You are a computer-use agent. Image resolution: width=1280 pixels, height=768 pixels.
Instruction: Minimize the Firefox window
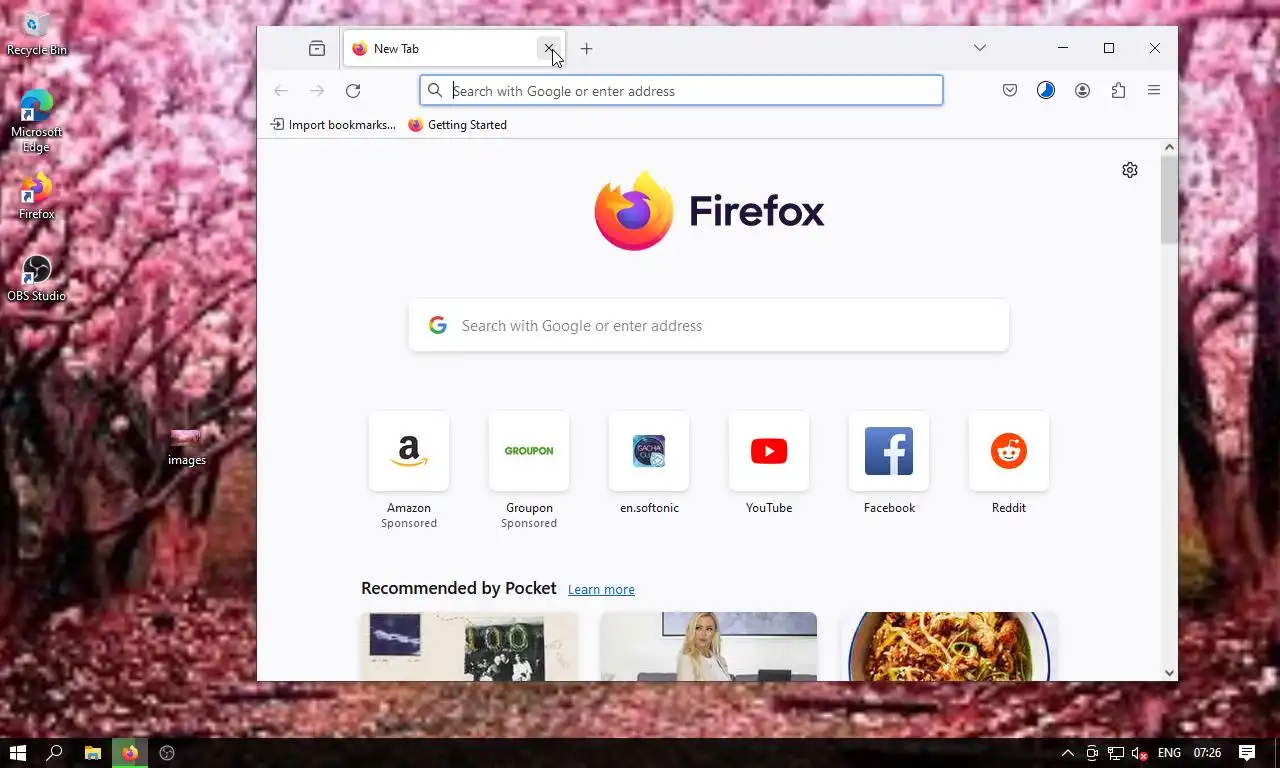[x=1063, y=48]
